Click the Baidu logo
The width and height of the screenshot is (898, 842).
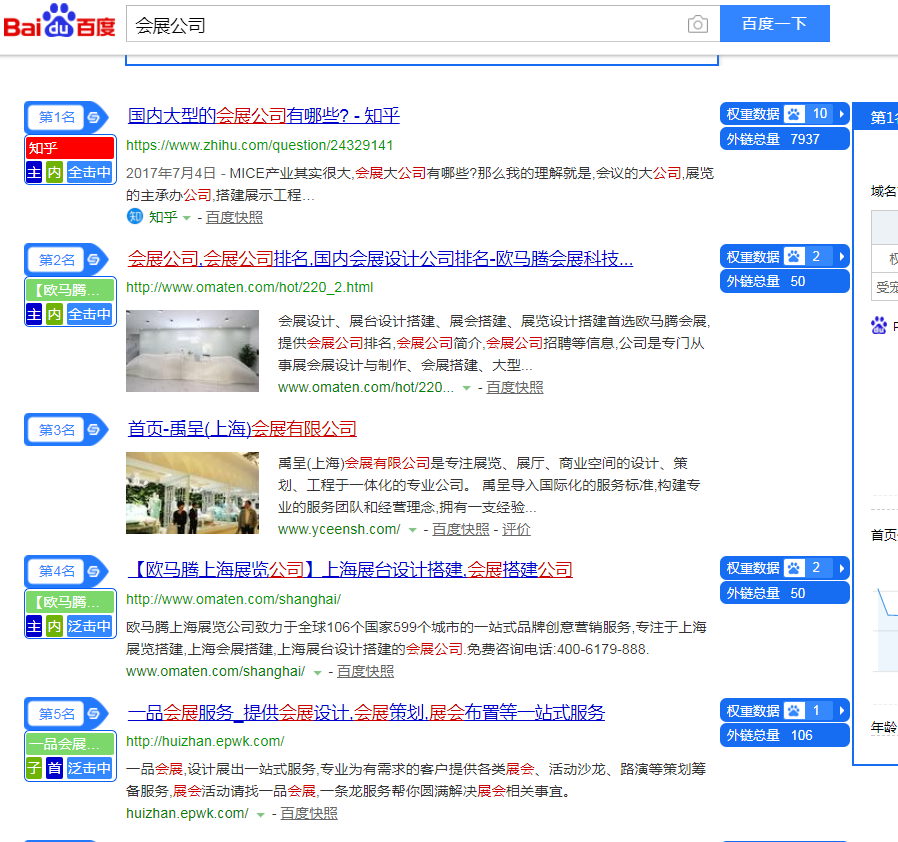59,22
